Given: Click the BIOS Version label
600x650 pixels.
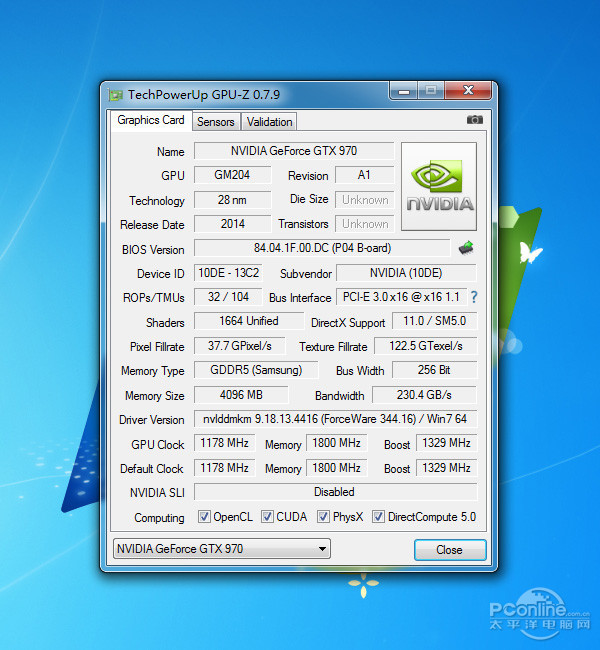Looking at the screenshot, I should pos(153,250).
